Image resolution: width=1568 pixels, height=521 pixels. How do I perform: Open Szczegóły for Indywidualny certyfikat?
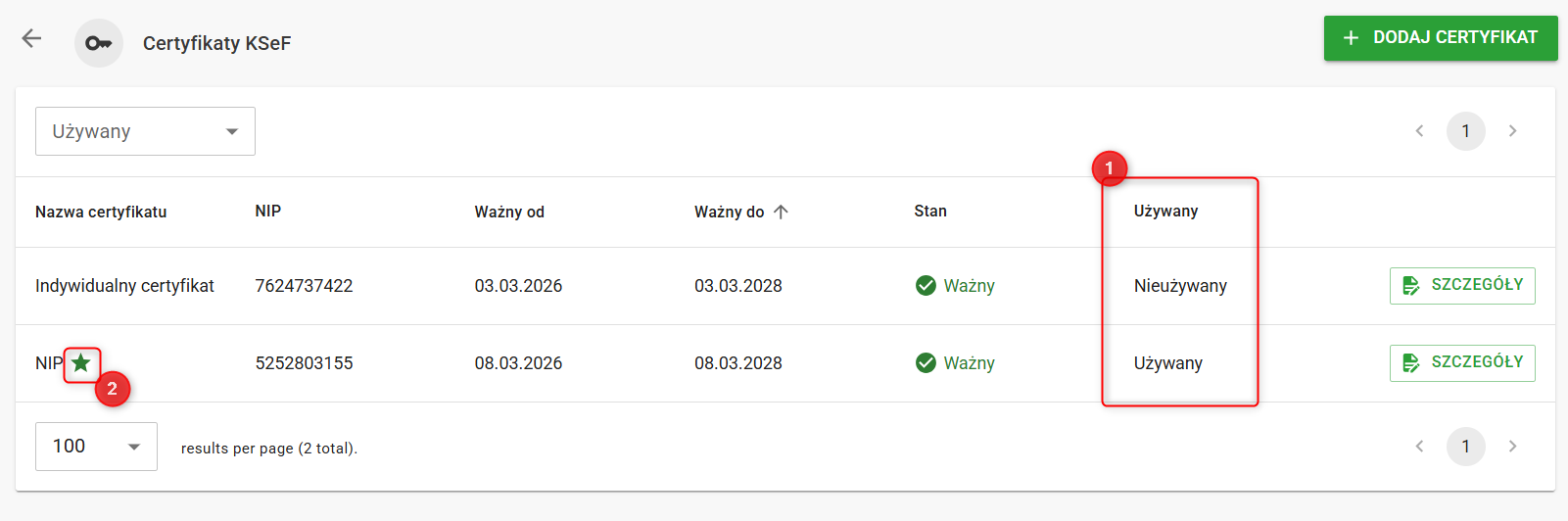(x=1462, y=285)
